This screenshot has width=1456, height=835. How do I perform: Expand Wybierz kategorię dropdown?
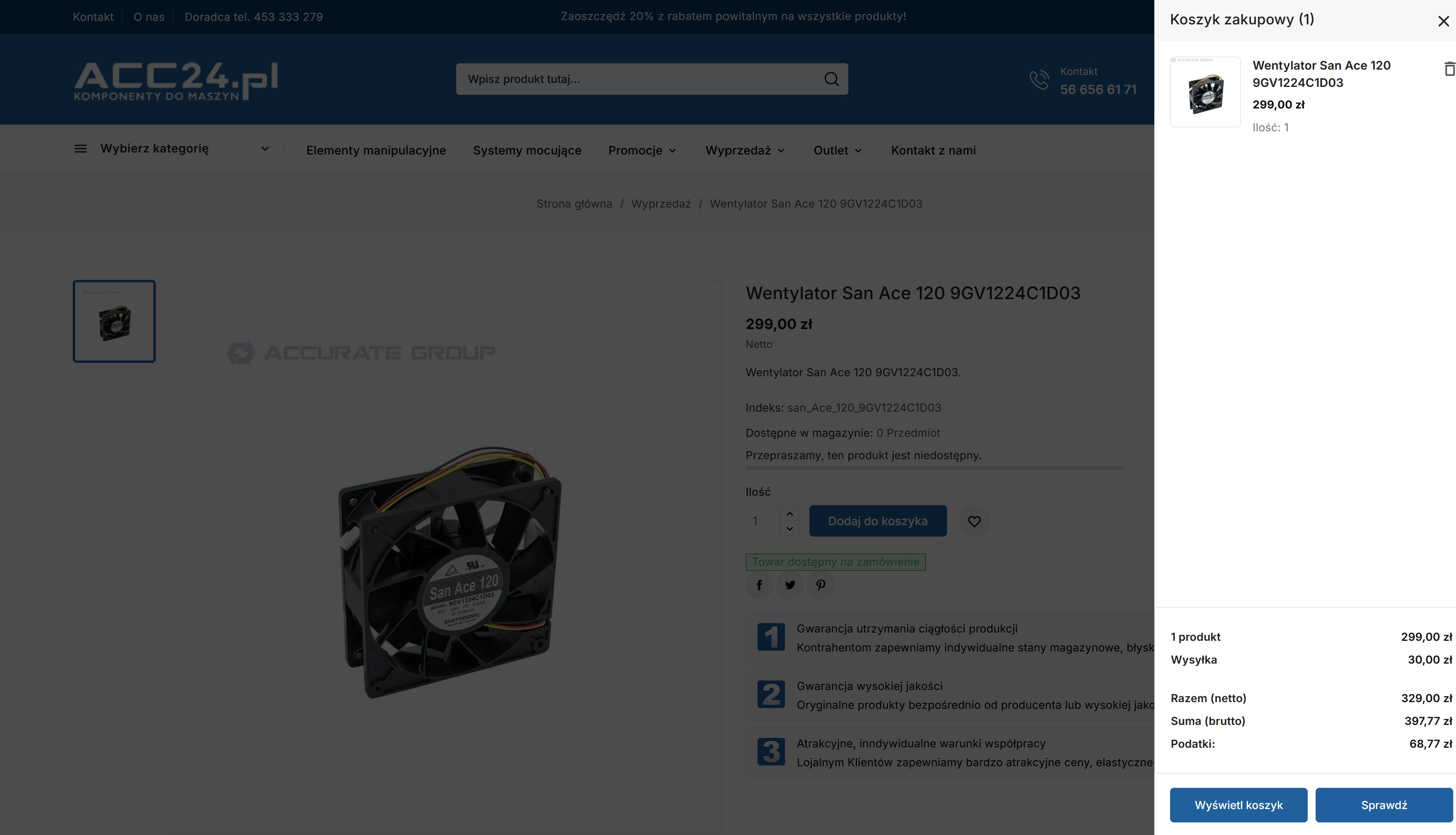[265, 149]
